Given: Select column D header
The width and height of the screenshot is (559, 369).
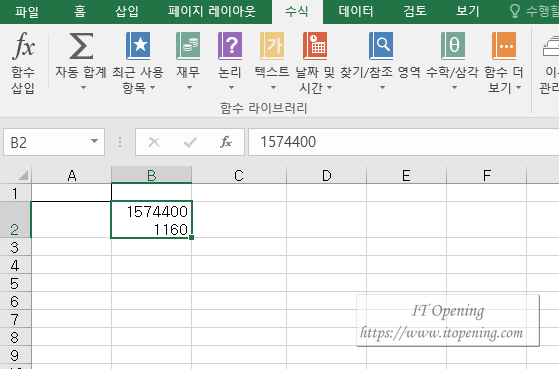Looking at the screenshot, I should pyautogui.click(x=327, y=175).
